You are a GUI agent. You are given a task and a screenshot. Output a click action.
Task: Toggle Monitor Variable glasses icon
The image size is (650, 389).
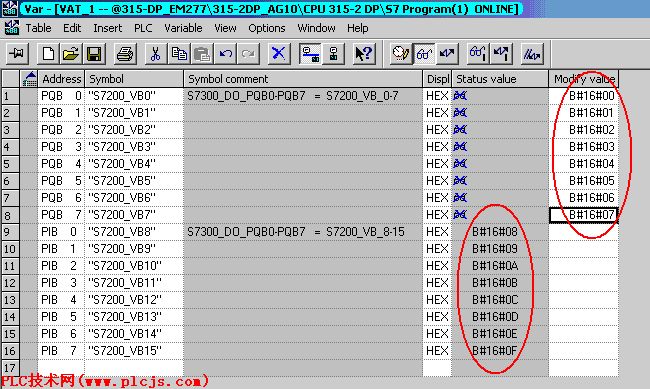pos(424,53)
